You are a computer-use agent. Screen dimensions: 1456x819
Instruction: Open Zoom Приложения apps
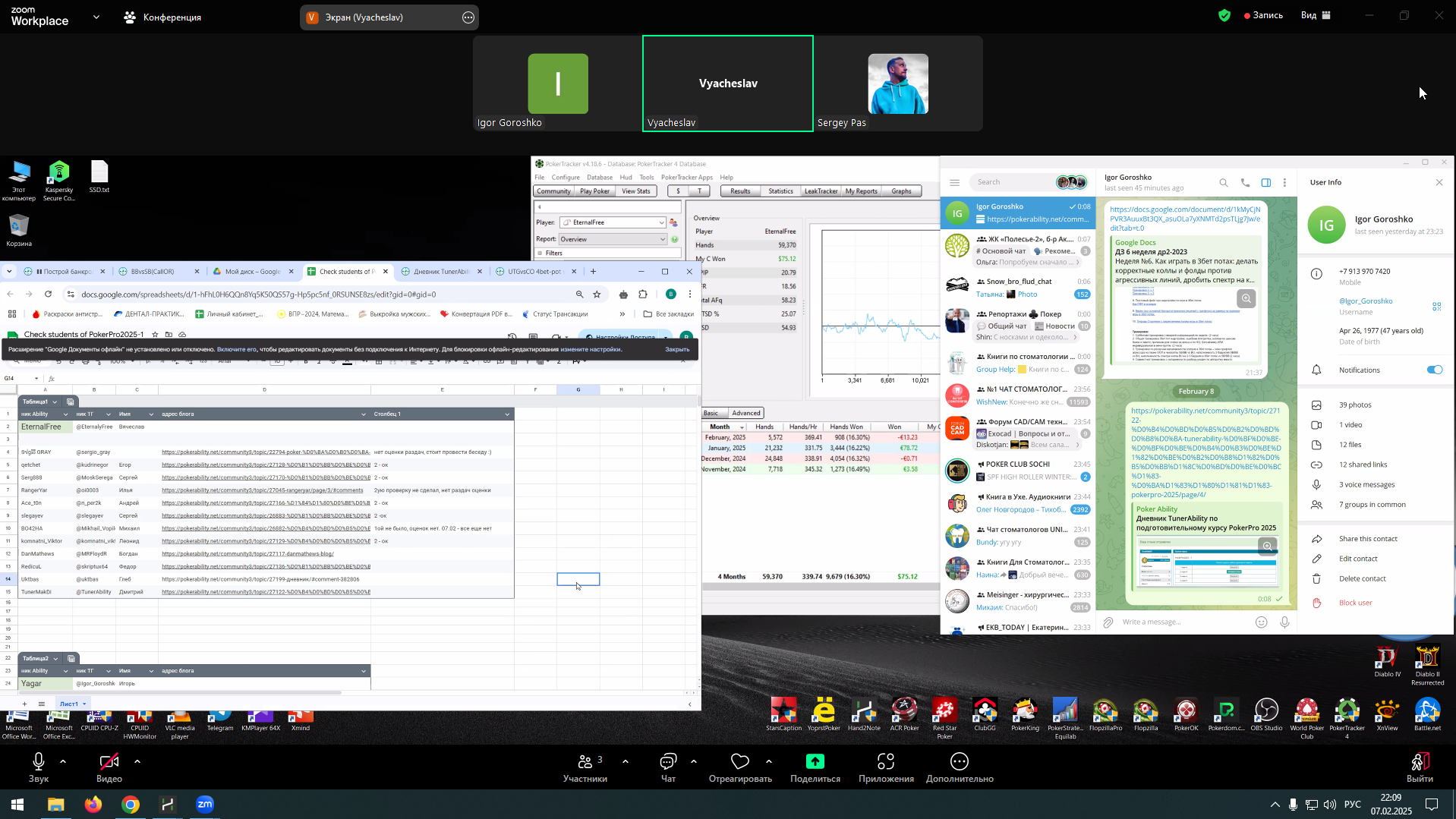tap(886, 767)
